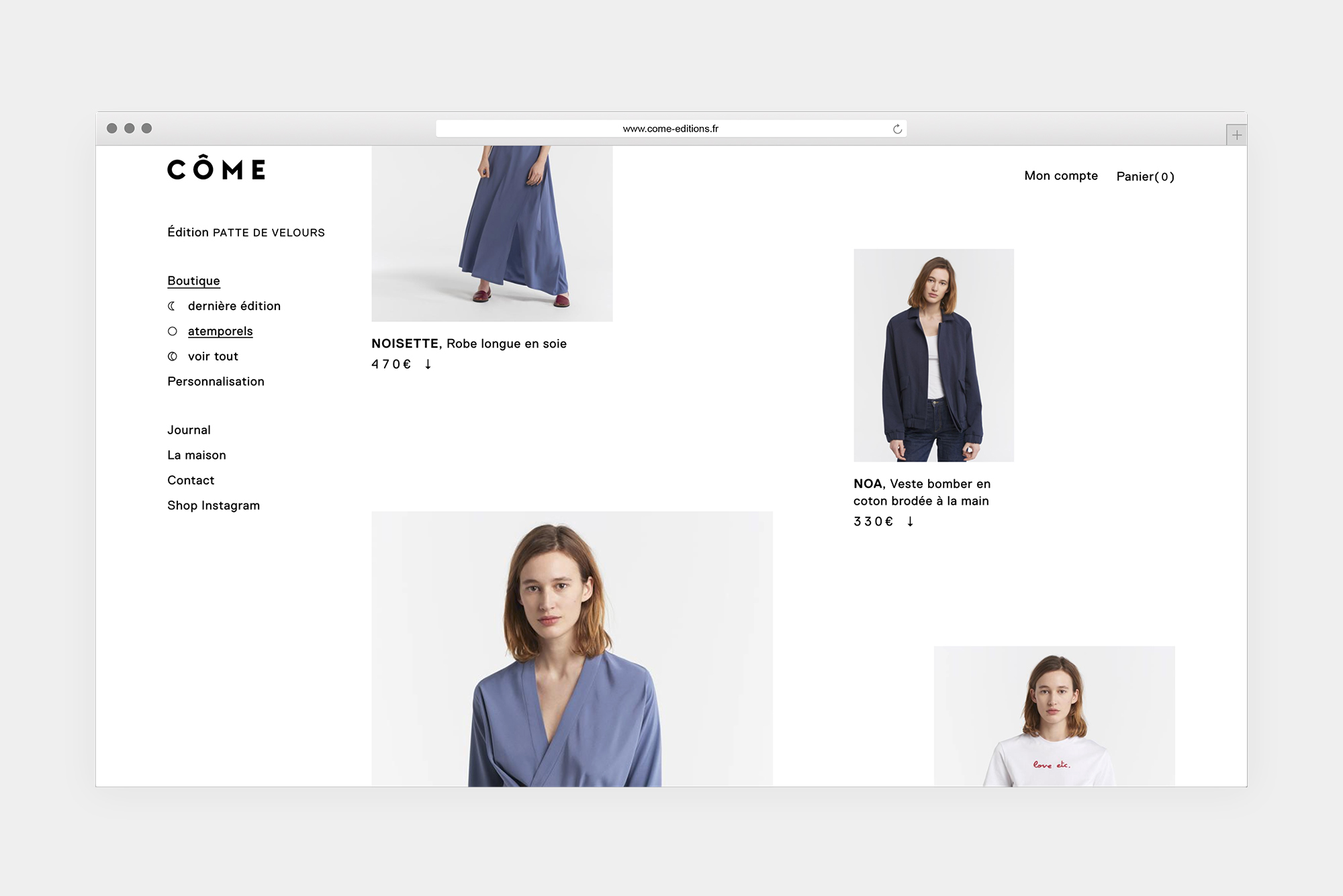Open Shop Instagram link

(x=213, y=505)
